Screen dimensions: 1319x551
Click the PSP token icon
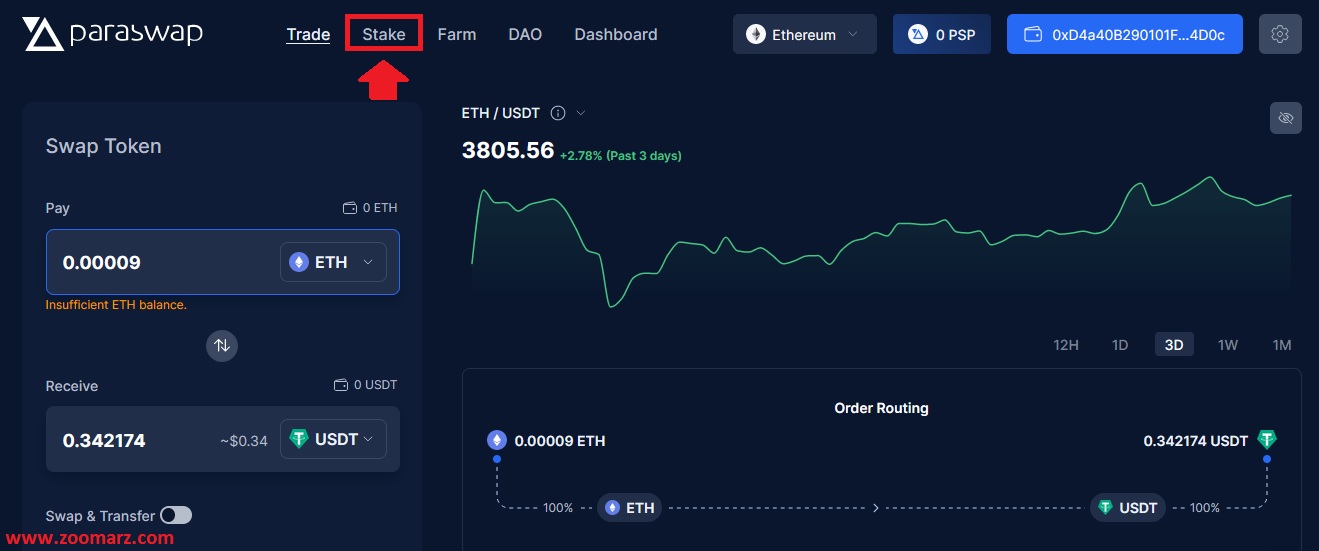coord(917,34)
